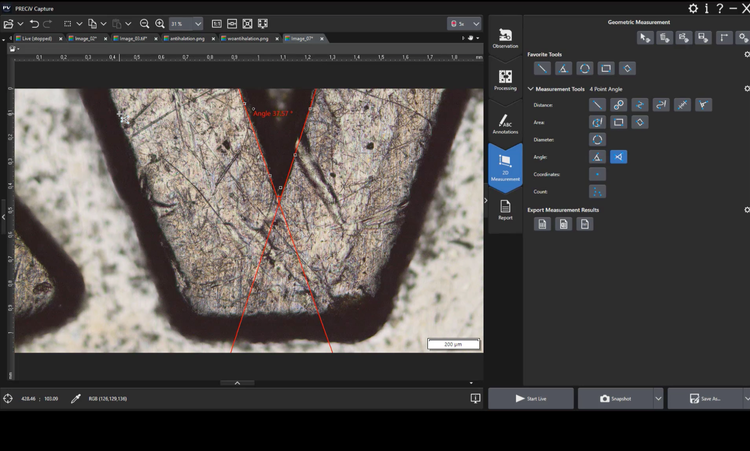Viewport: 750px width, 451px height.
Task: Open the zoom percentage dropdown
Action: point(196,23)
